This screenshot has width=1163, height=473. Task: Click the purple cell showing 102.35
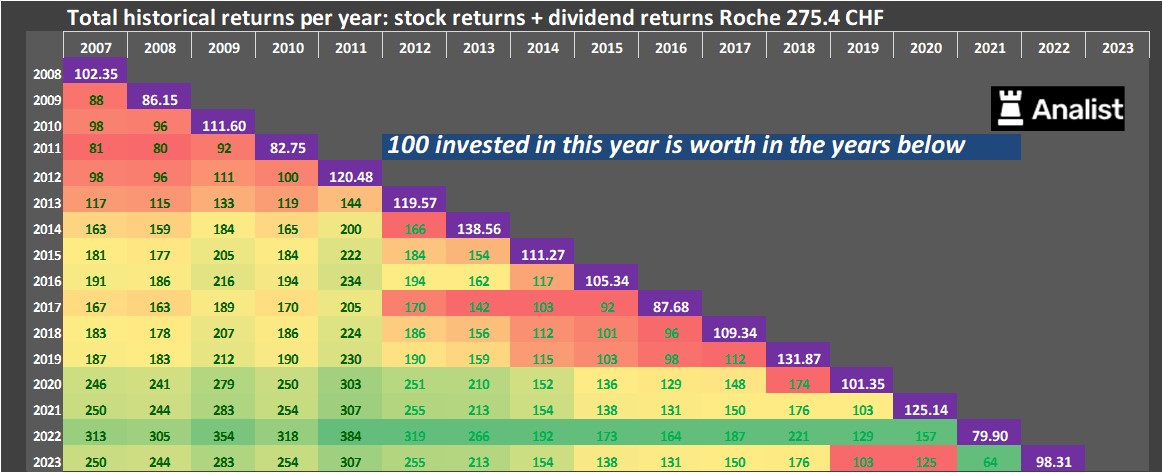95,73
